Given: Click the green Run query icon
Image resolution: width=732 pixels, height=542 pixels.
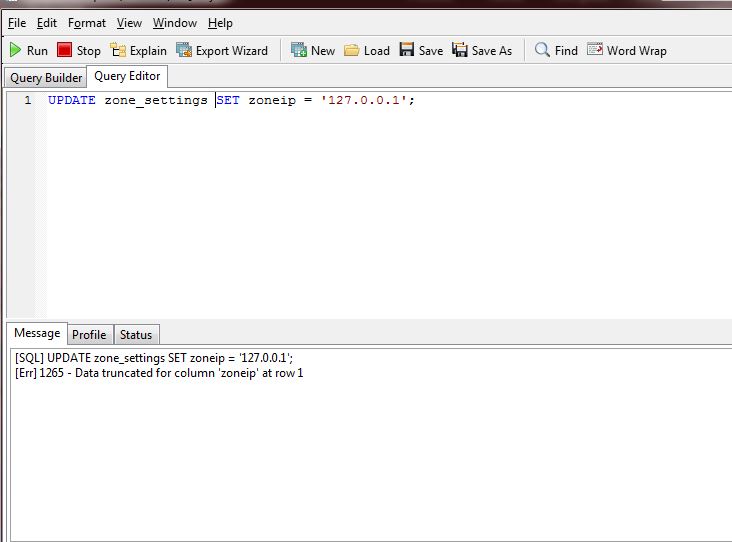Looking at the screenshot, I should point(16,50).
